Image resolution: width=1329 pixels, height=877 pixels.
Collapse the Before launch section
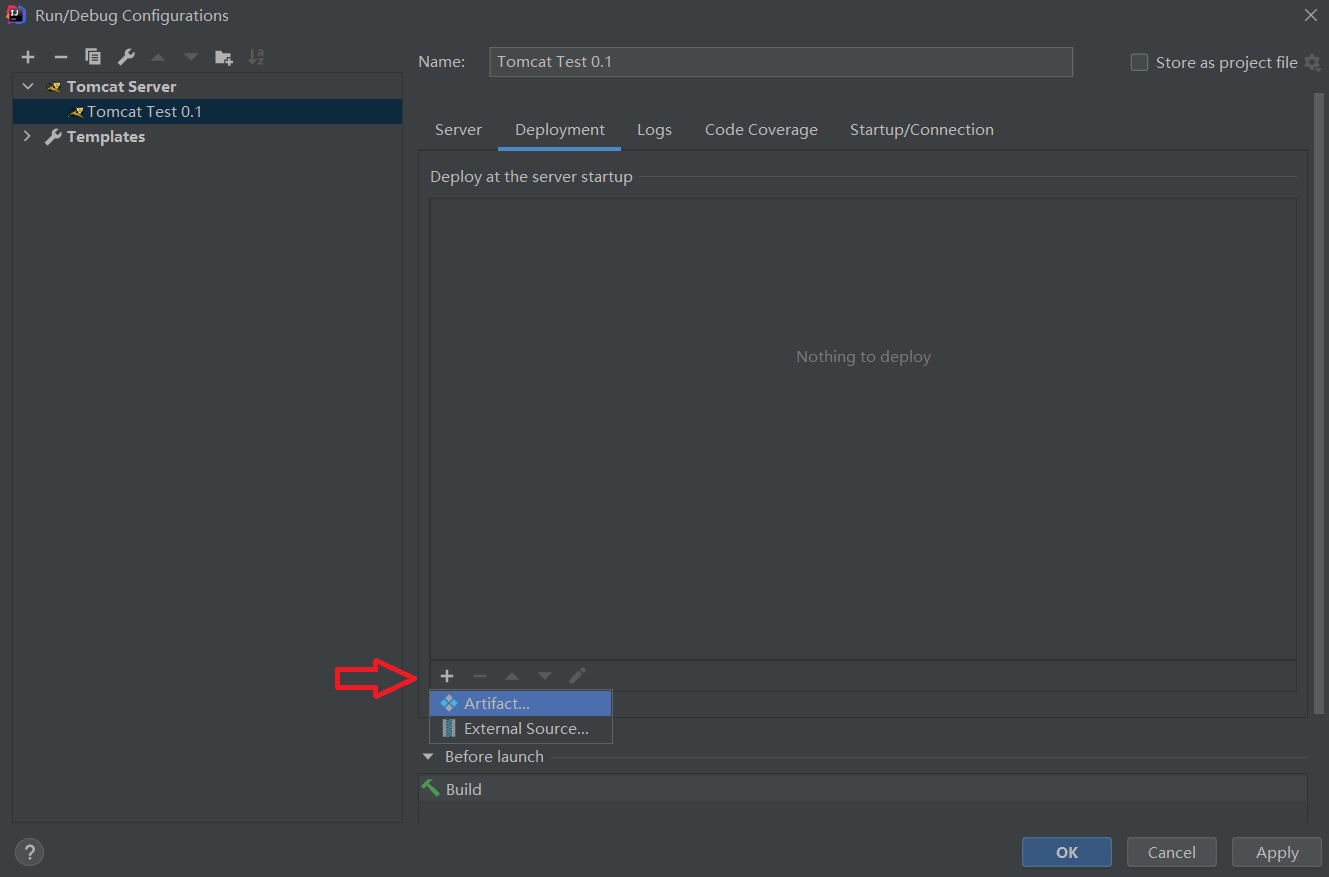(x=429, y=757)
